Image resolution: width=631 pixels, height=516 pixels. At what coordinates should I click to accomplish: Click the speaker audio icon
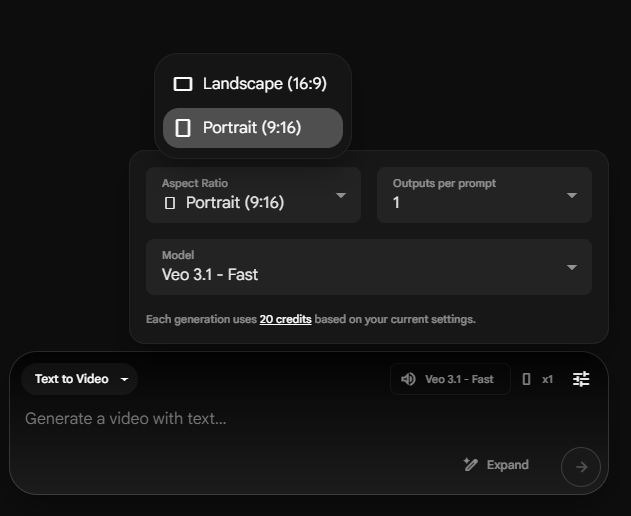[408, 379]
